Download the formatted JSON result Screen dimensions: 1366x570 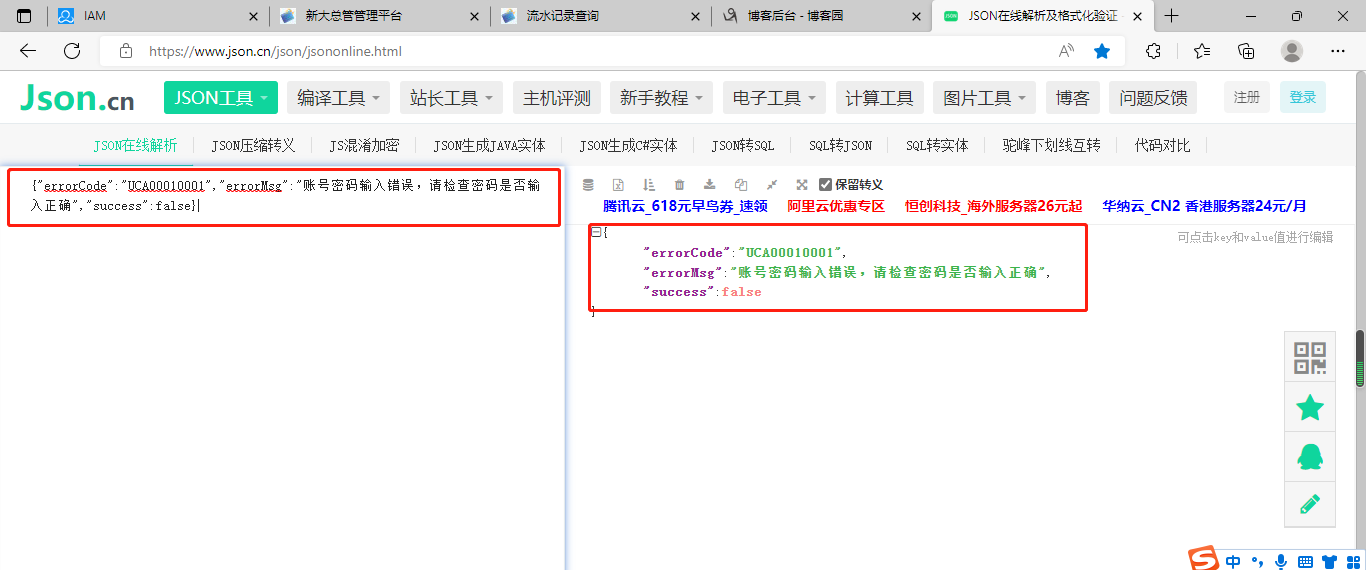click(710, 185)
